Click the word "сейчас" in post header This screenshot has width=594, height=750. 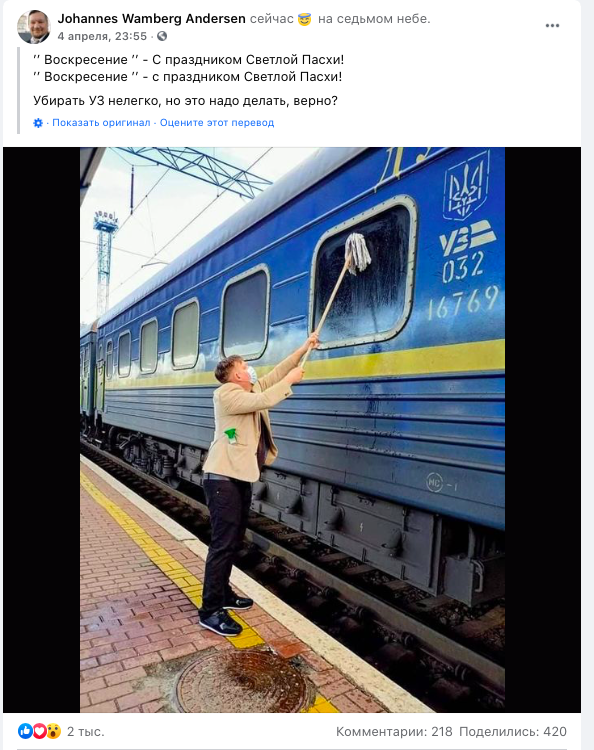(x=272, y=19)
